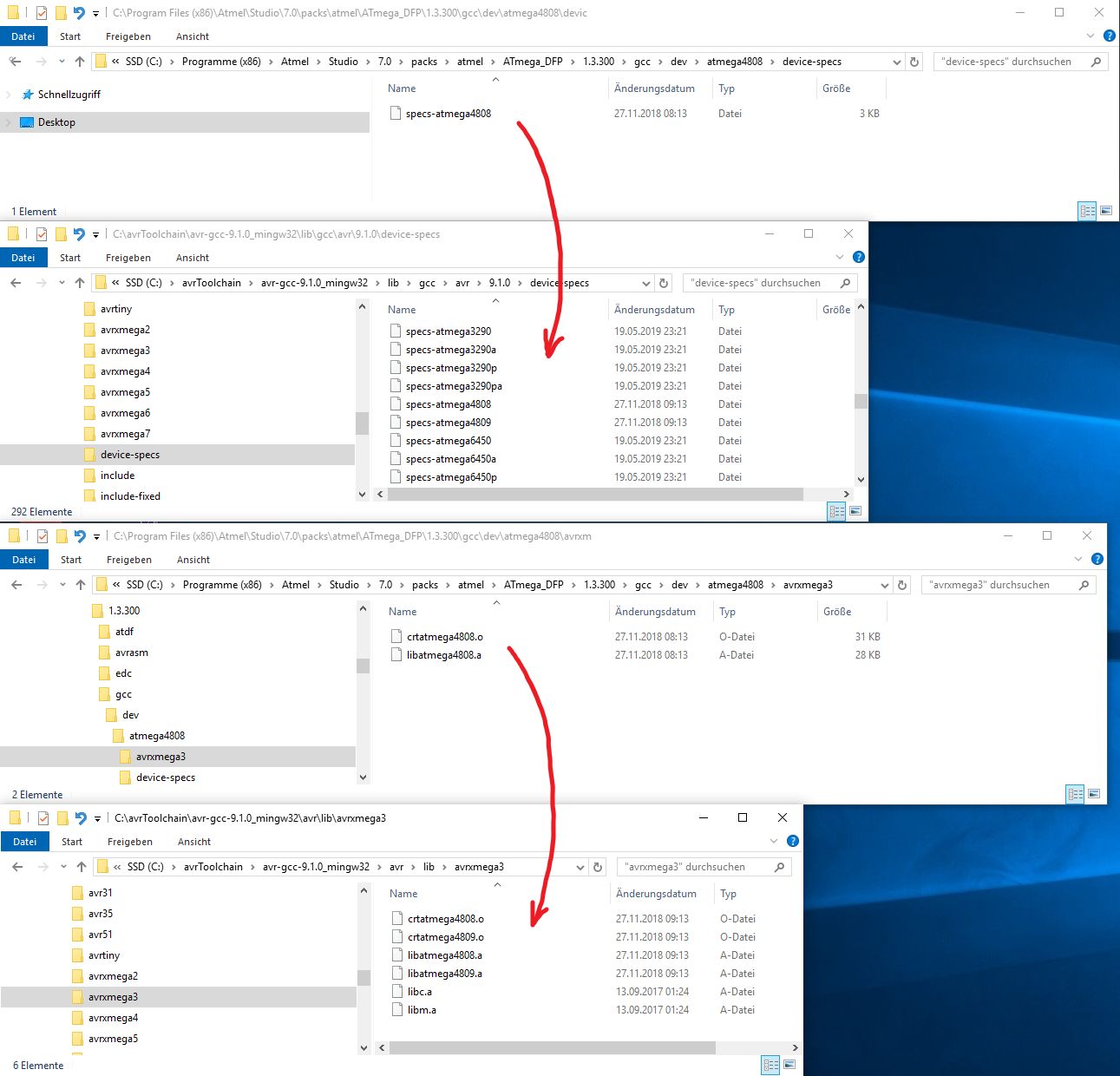Click vertical scrollbar of 9.1.0 device-specs file list
Image resolution: width=1120 pixels, height=1076 pixels.
861,401
